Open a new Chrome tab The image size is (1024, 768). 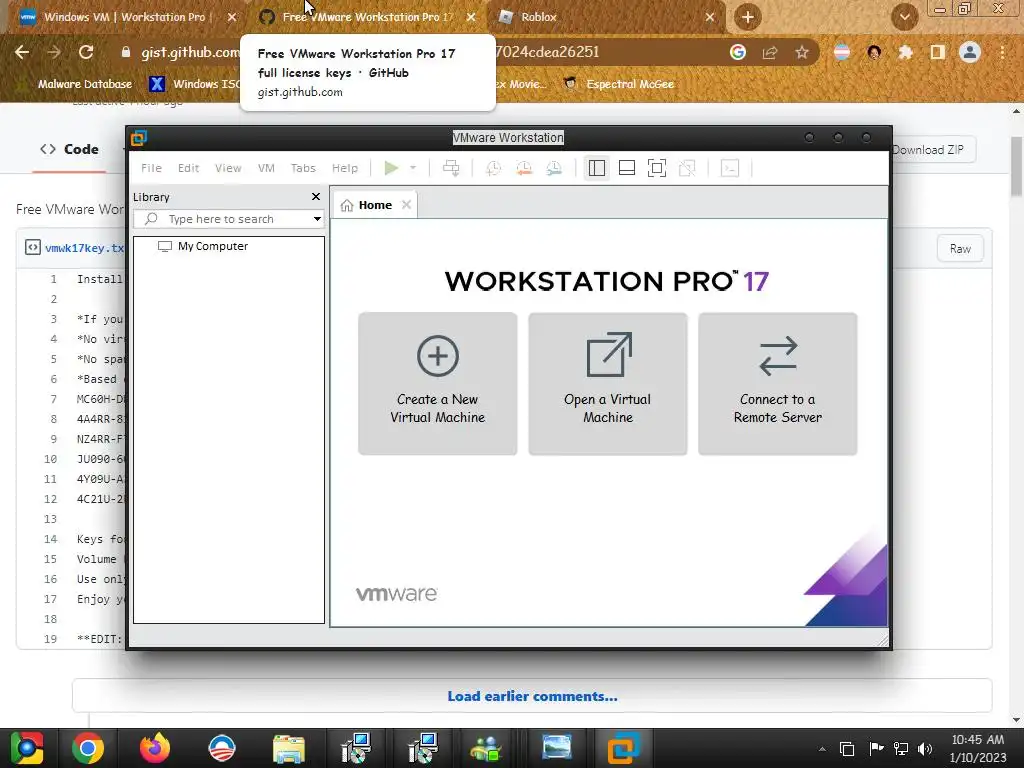tap(748, 17)
